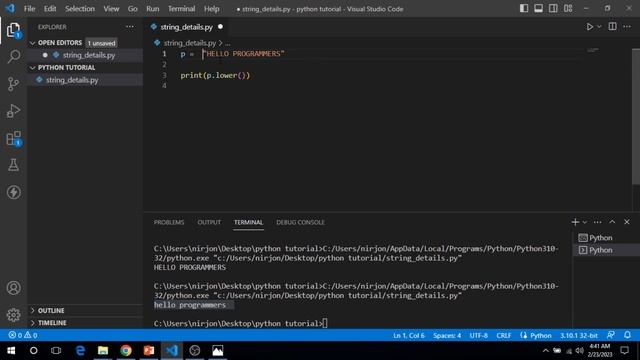The height and width of the screenshot is (360, 640).
Task: Open the File menu
Action: tap(29, 9)
